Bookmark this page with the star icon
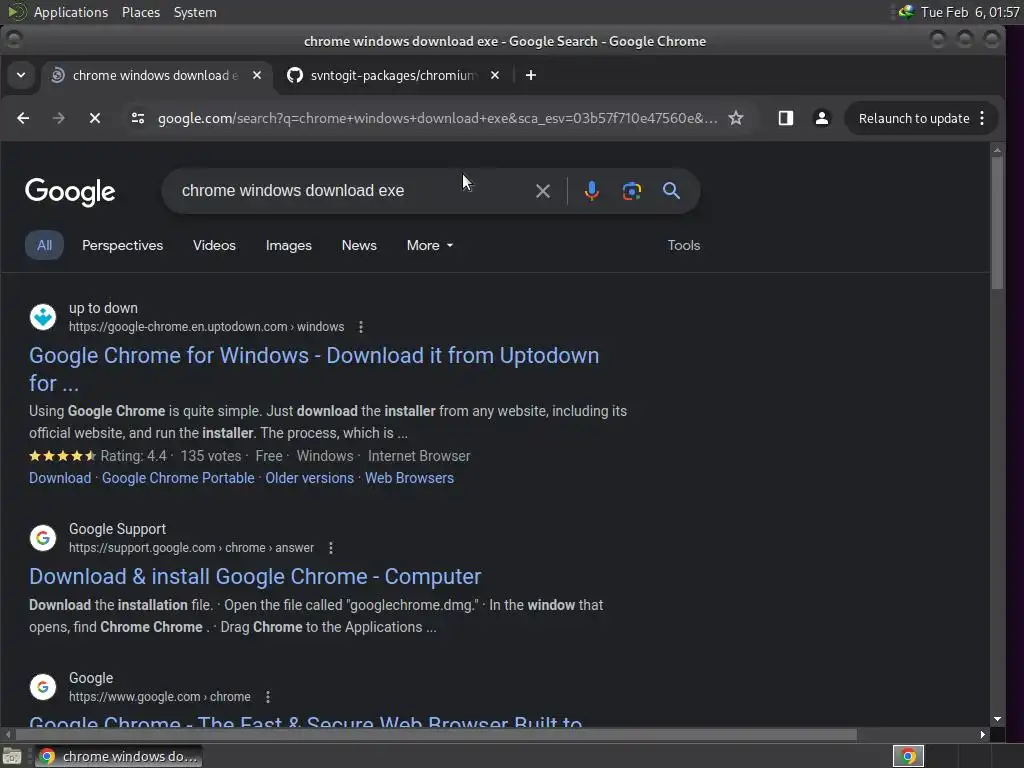 click(x=736, y=118)
